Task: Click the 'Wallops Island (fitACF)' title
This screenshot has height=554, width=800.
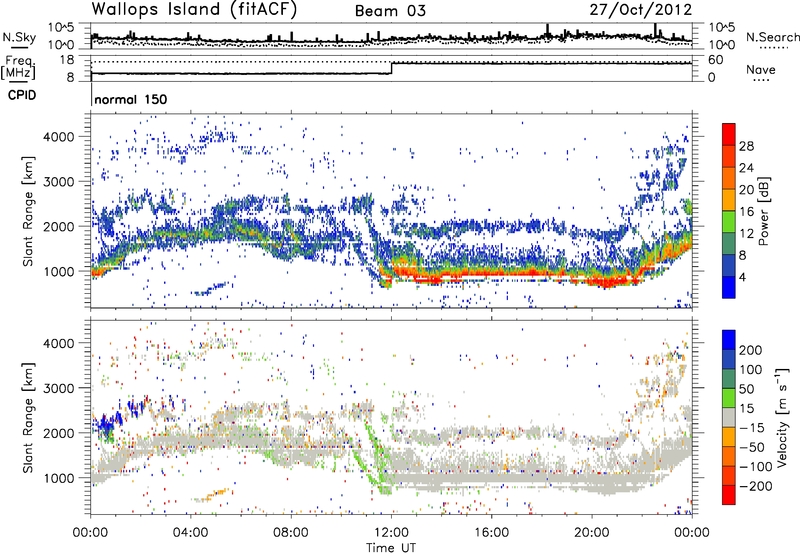Action: pos(193,10)
